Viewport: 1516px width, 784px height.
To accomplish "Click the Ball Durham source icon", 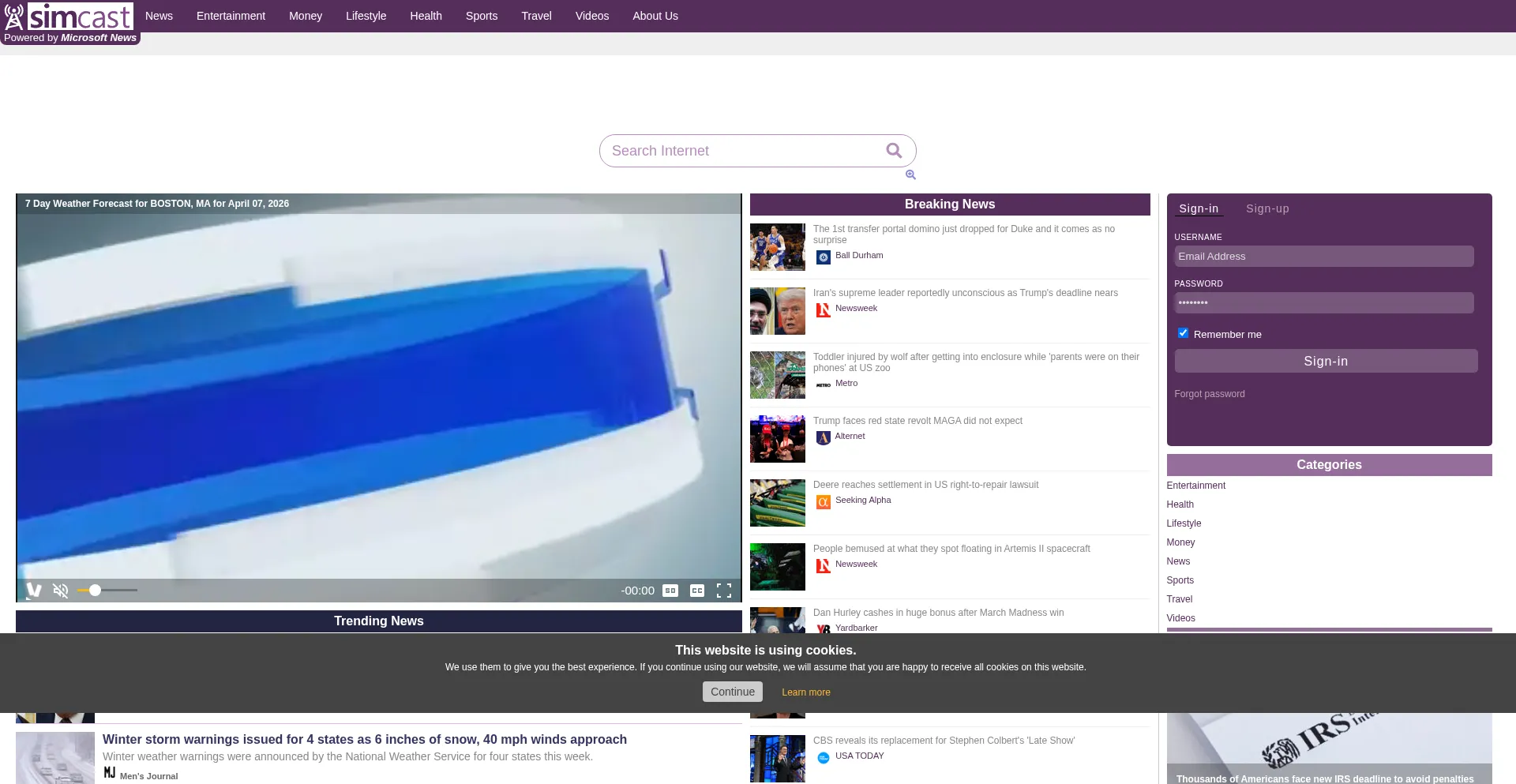I will click(x=823, y=257).
